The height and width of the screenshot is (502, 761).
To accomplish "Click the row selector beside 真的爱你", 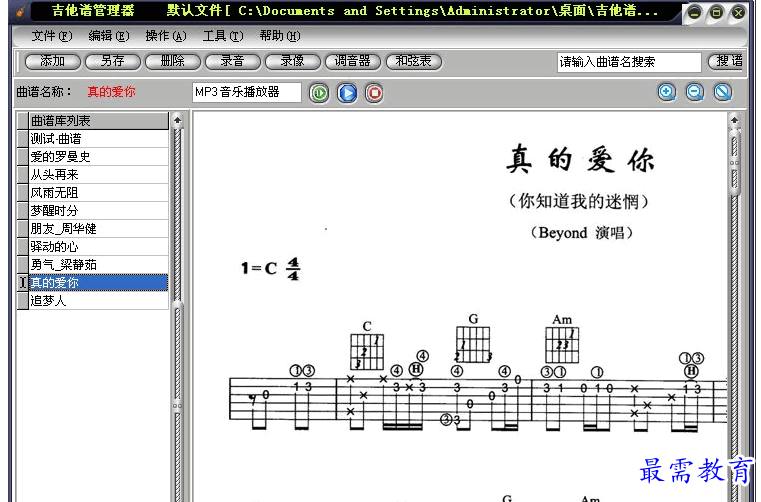I will pyautogui.click(x=23, y=283).
